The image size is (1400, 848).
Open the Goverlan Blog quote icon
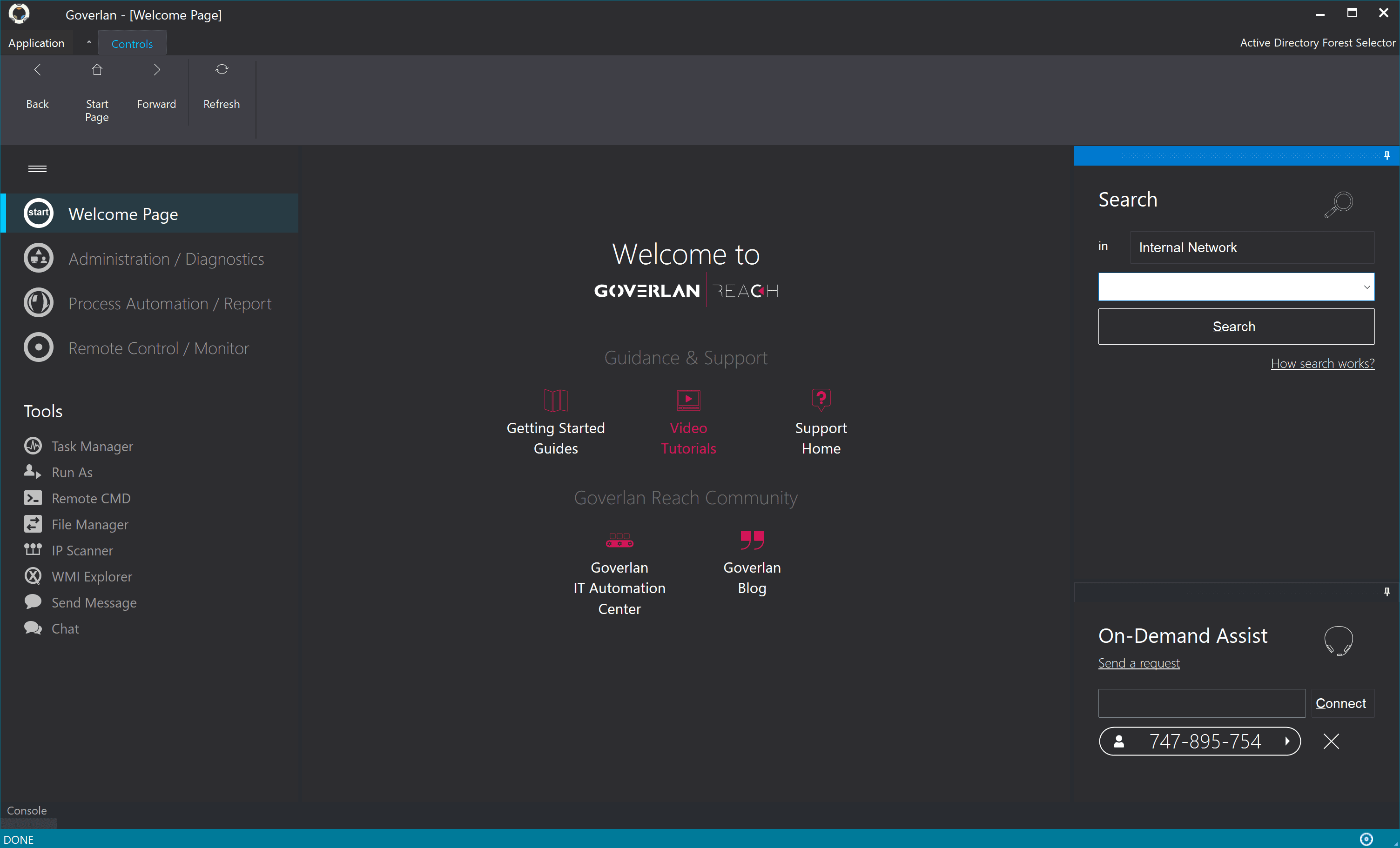pyautogui.click(x=752, y=540)
